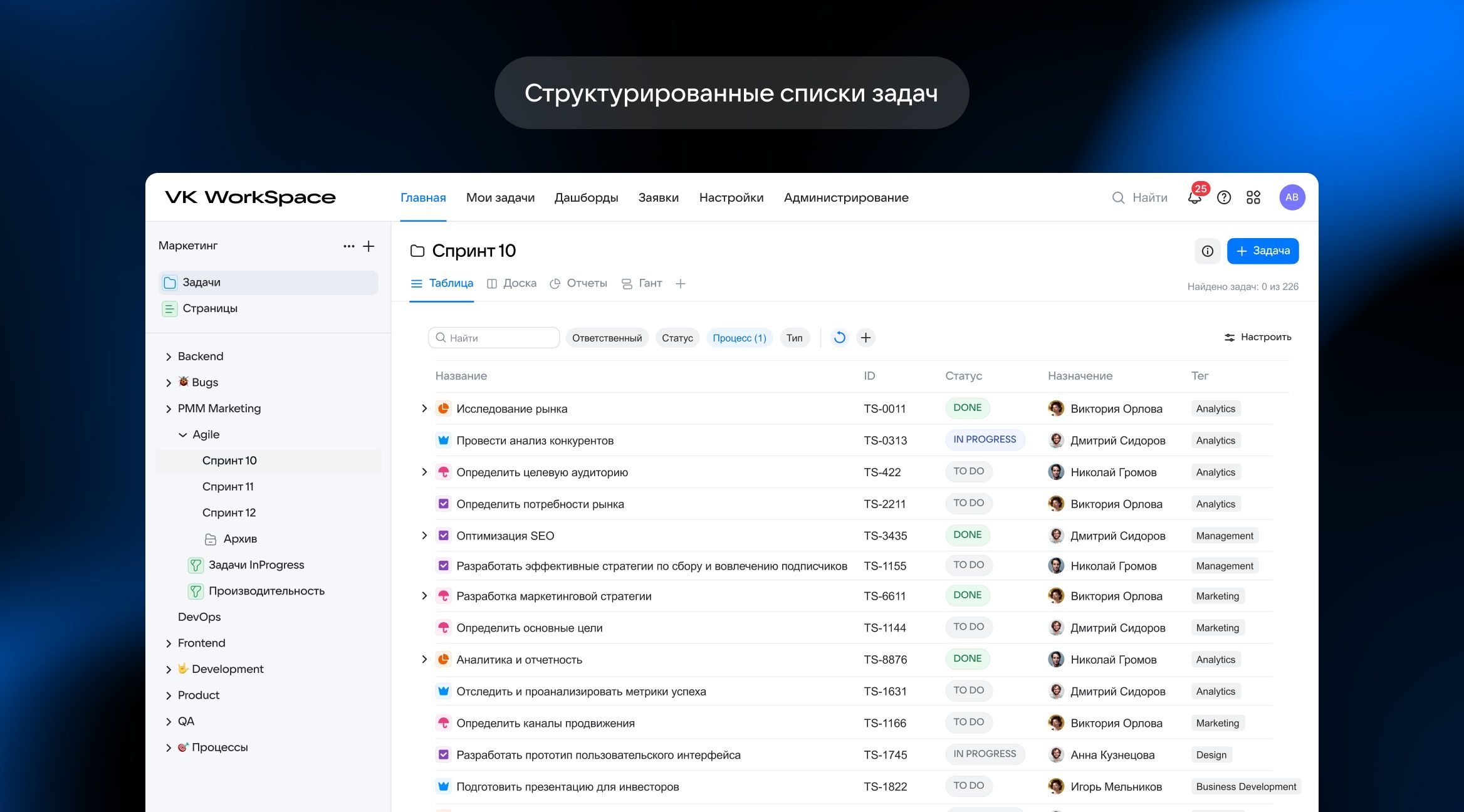Open the notifications bell with badge 25

(1195, 197)
